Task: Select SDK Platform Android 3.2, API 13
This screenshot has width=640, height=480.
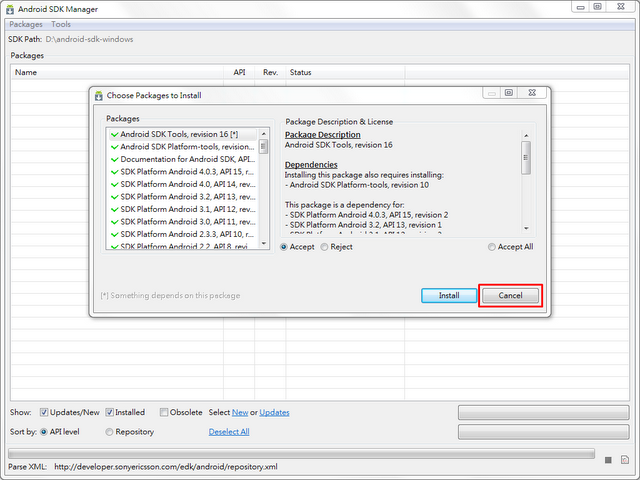Action: pyautogui.click(x=182, y=197)
